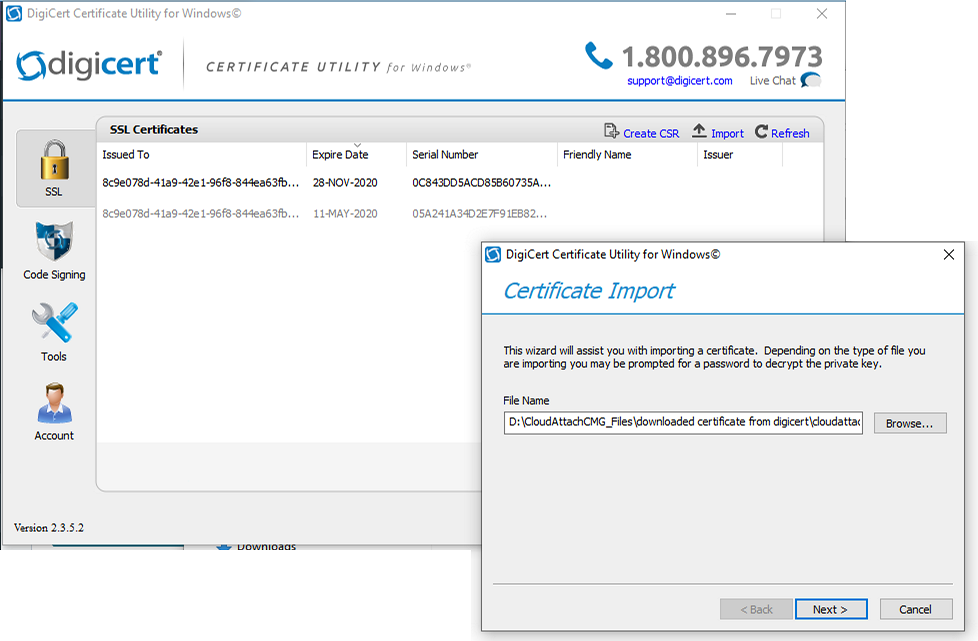Screen dimensions: 978x641
Task: Click the phone number 1.800.896.7973
Action: click(x=722, y=57)
